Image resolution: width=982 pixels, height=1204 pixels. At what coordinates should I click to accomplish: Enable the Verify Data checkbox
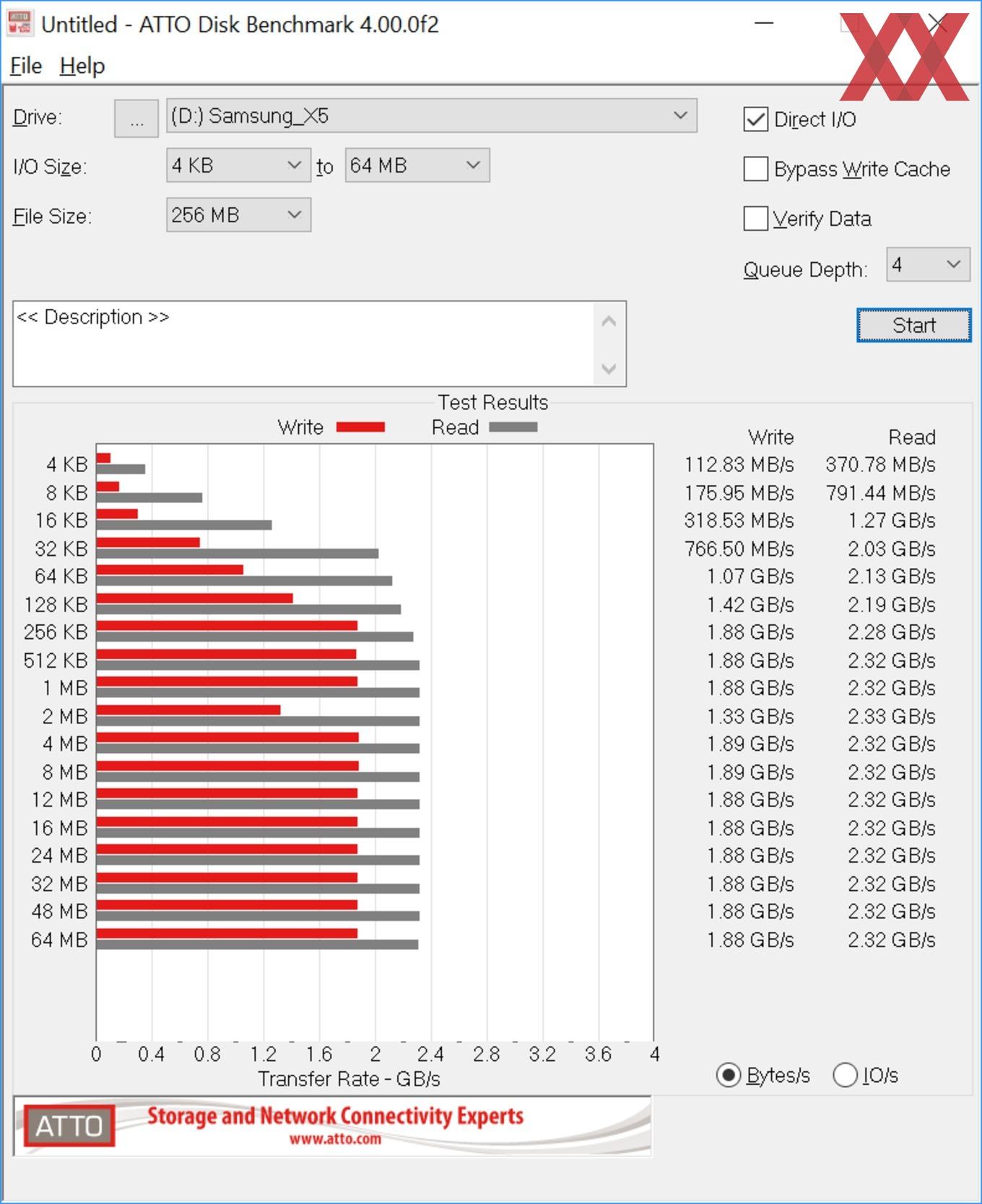[756, 218]
